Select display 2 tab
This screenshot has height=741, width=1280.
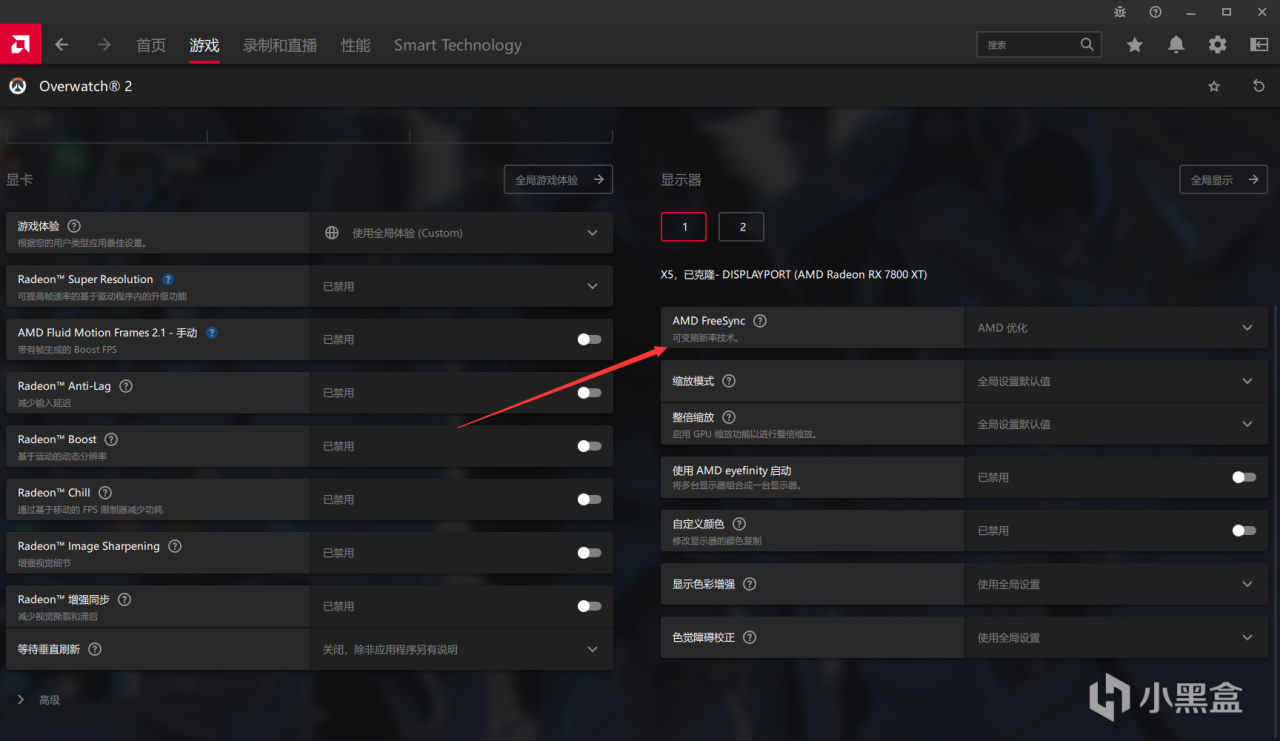742,227
